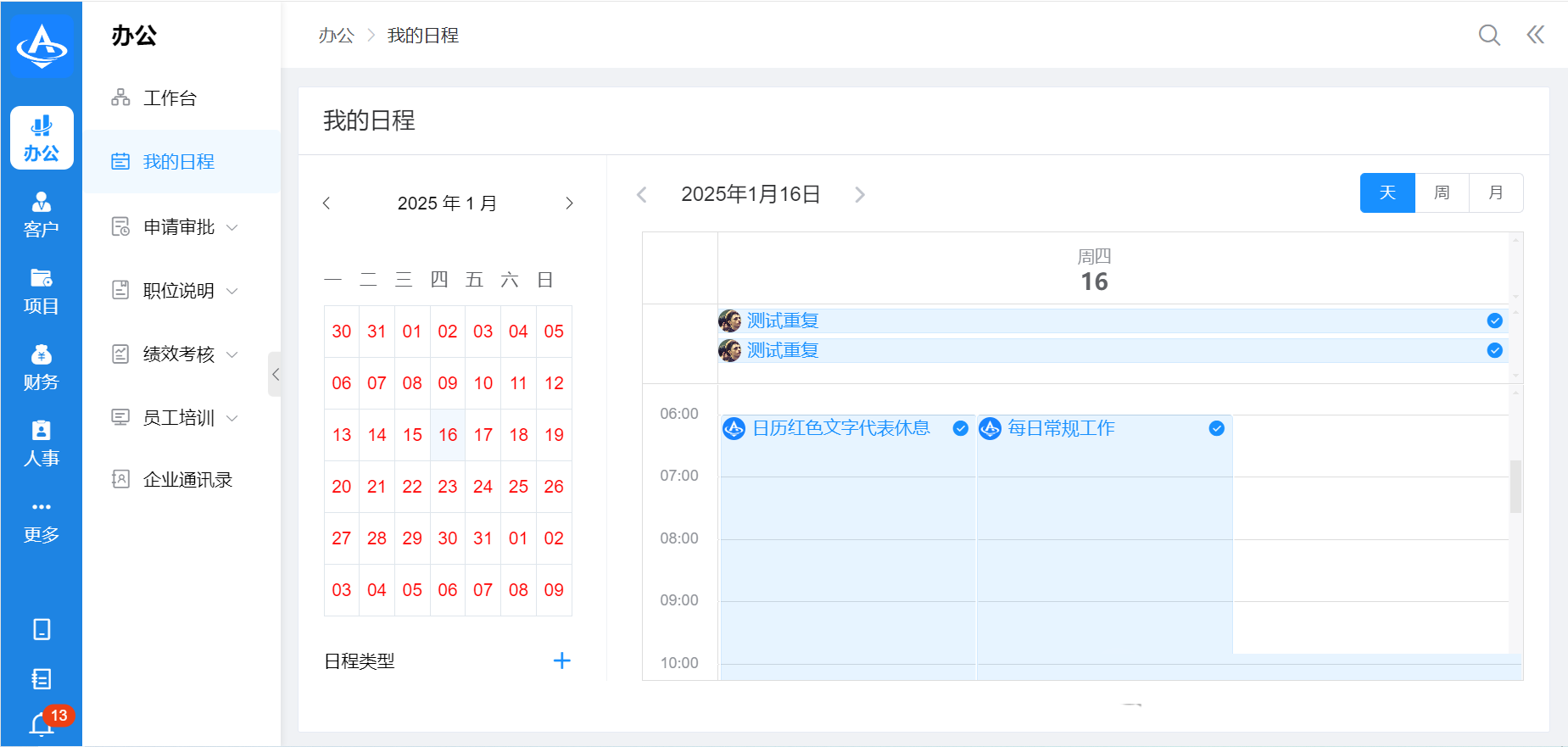
Task: Open the 客户 module
Action: pyautogui.click(x=42, y=215)
